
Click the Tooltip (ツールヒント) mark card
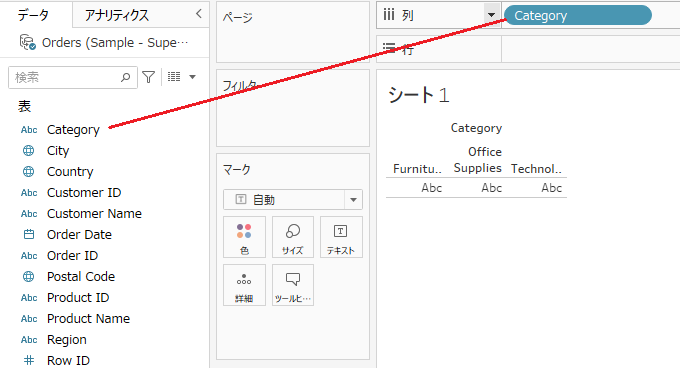pos(293,285)
